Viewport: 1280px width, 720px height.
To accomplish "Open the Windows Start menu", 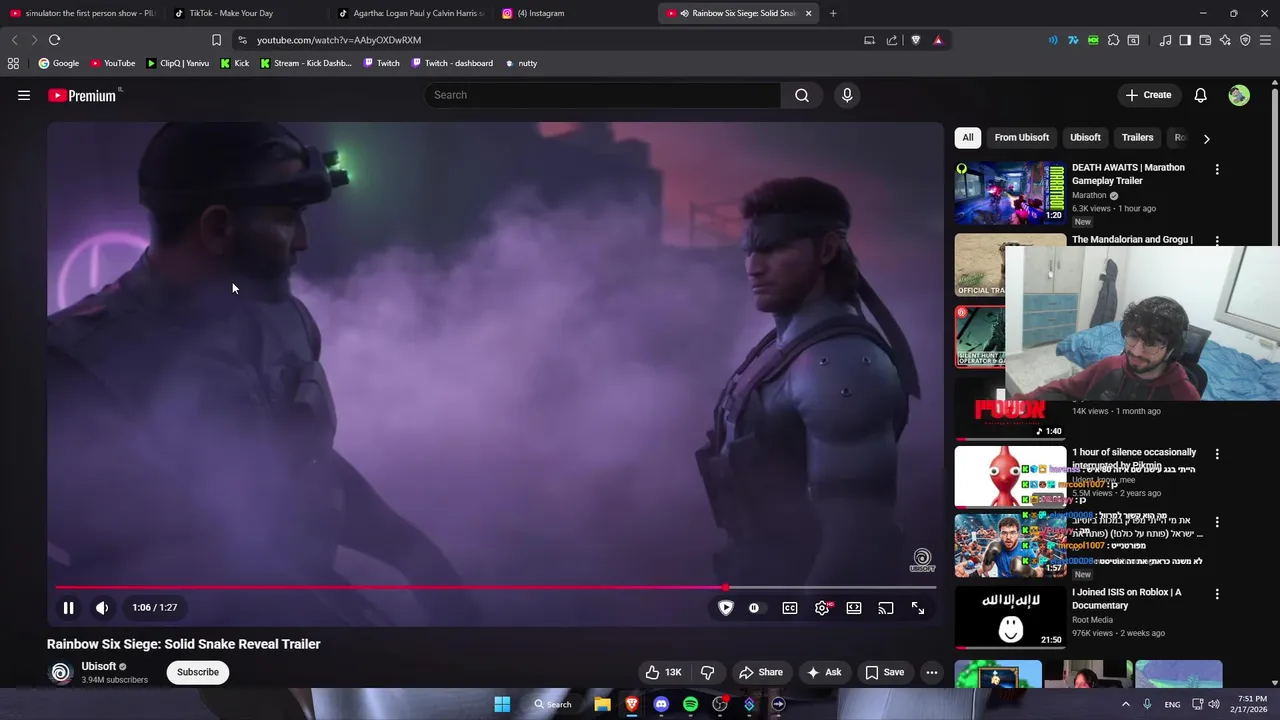I will click(502, 704).
